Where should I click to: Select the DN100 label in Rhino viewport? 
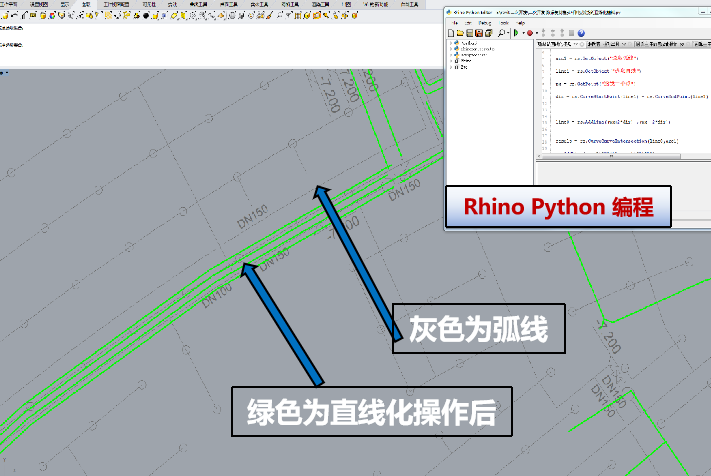217,295
